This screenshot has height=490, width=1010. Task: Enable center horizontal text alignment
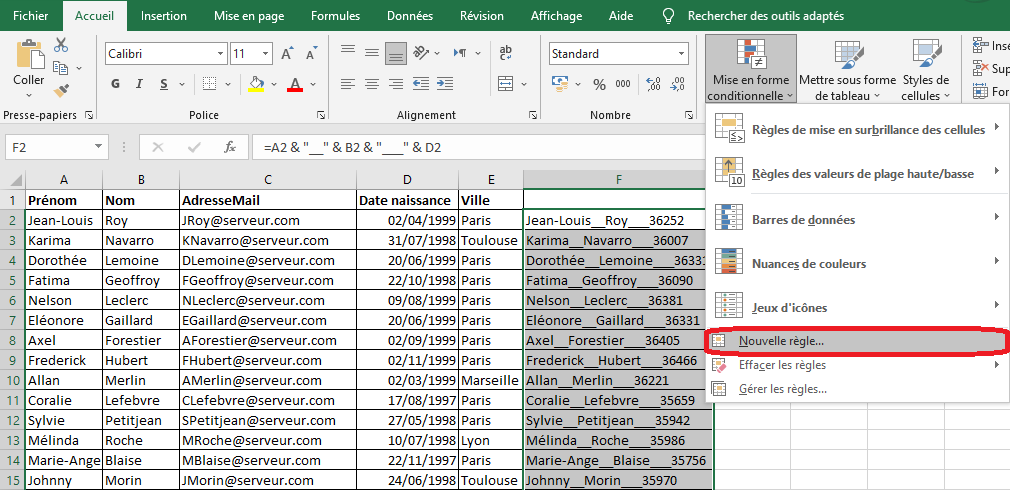tap(372, 85)
